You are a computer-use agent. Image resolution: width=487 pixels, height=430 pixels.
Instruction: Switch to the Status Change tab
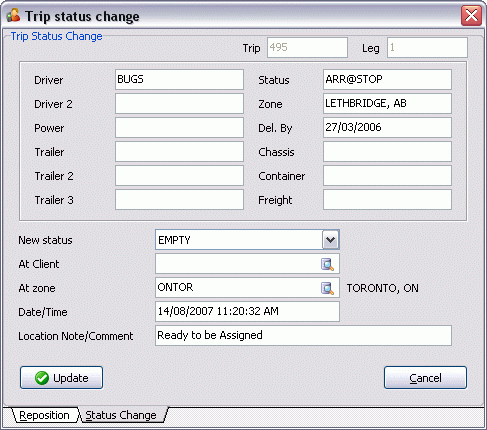coord(121,415)
